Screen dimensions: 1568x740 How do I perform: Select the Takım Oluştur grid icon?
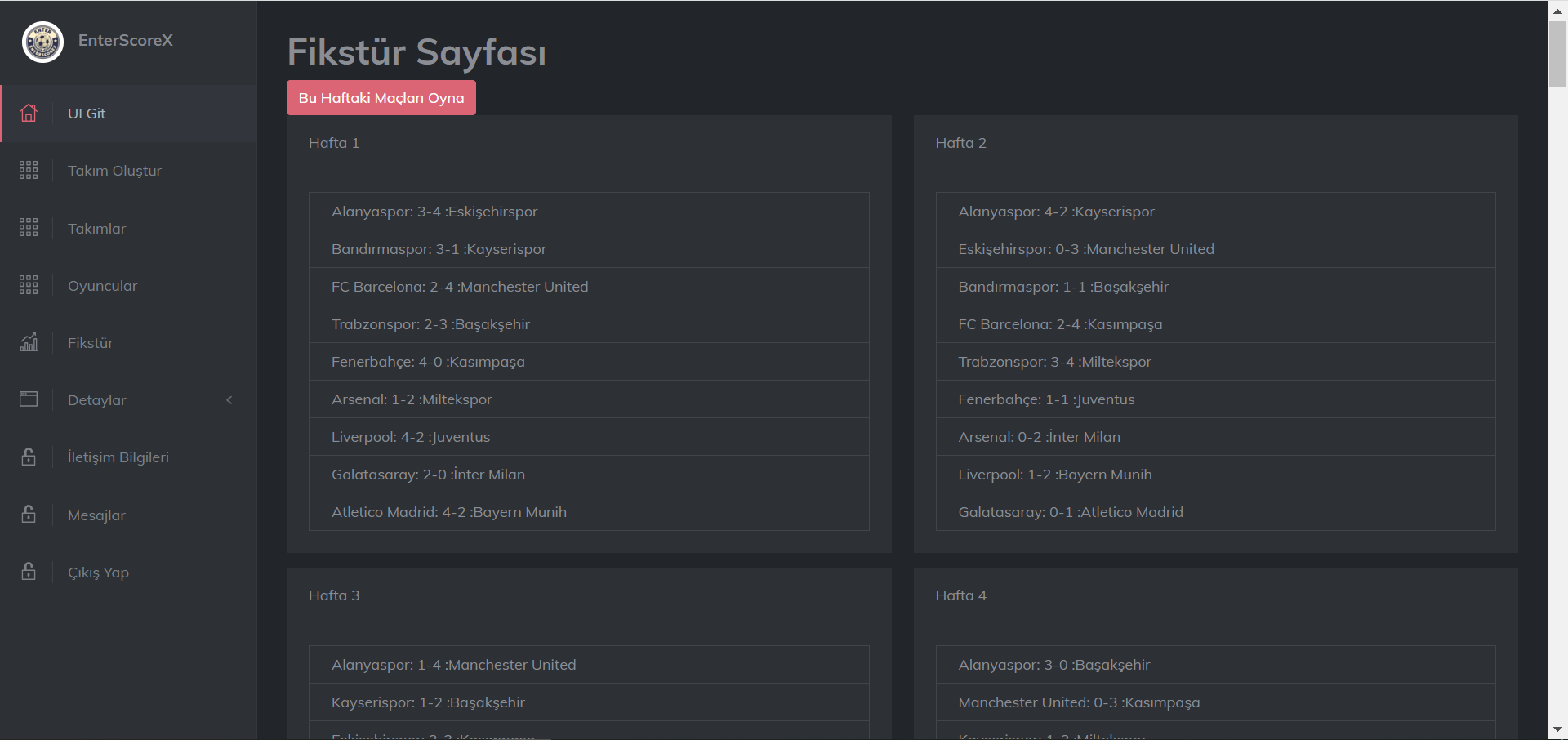[x=29, y=170]
